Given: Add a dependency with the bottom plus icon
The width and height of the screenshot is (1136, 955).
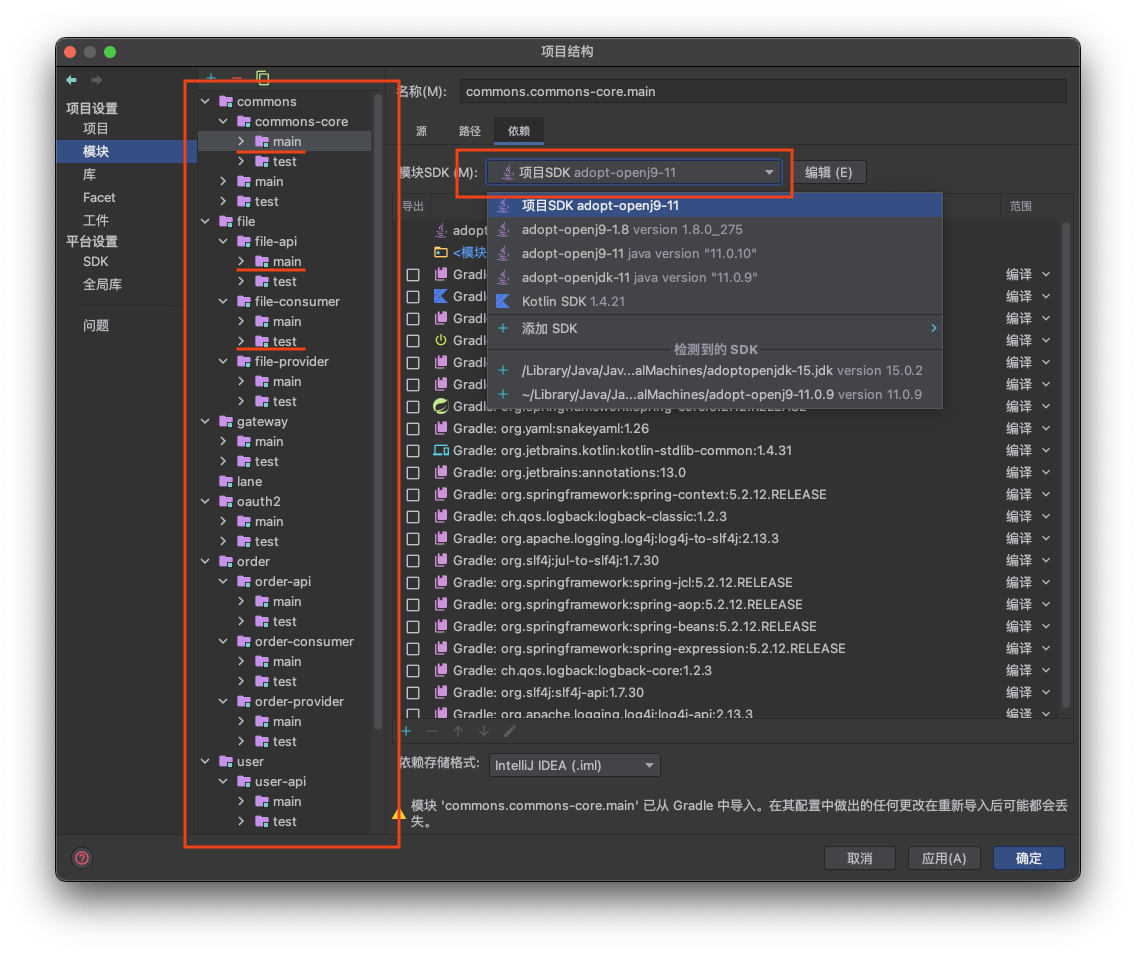Looking at the screenshot, I should coord(406,731).
